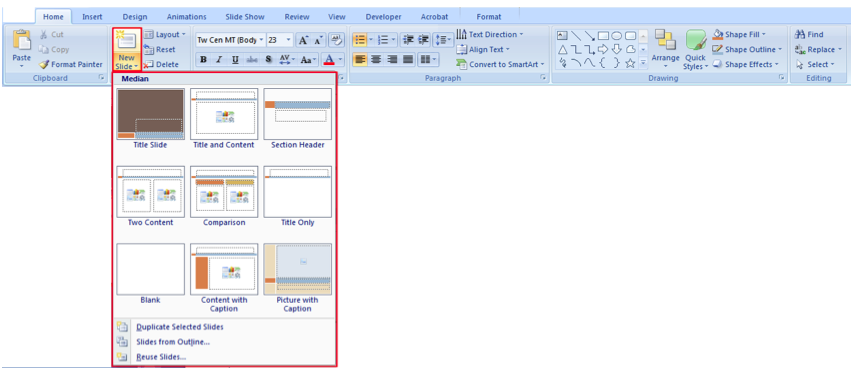Toggle Bold formatting

[203, 59]
